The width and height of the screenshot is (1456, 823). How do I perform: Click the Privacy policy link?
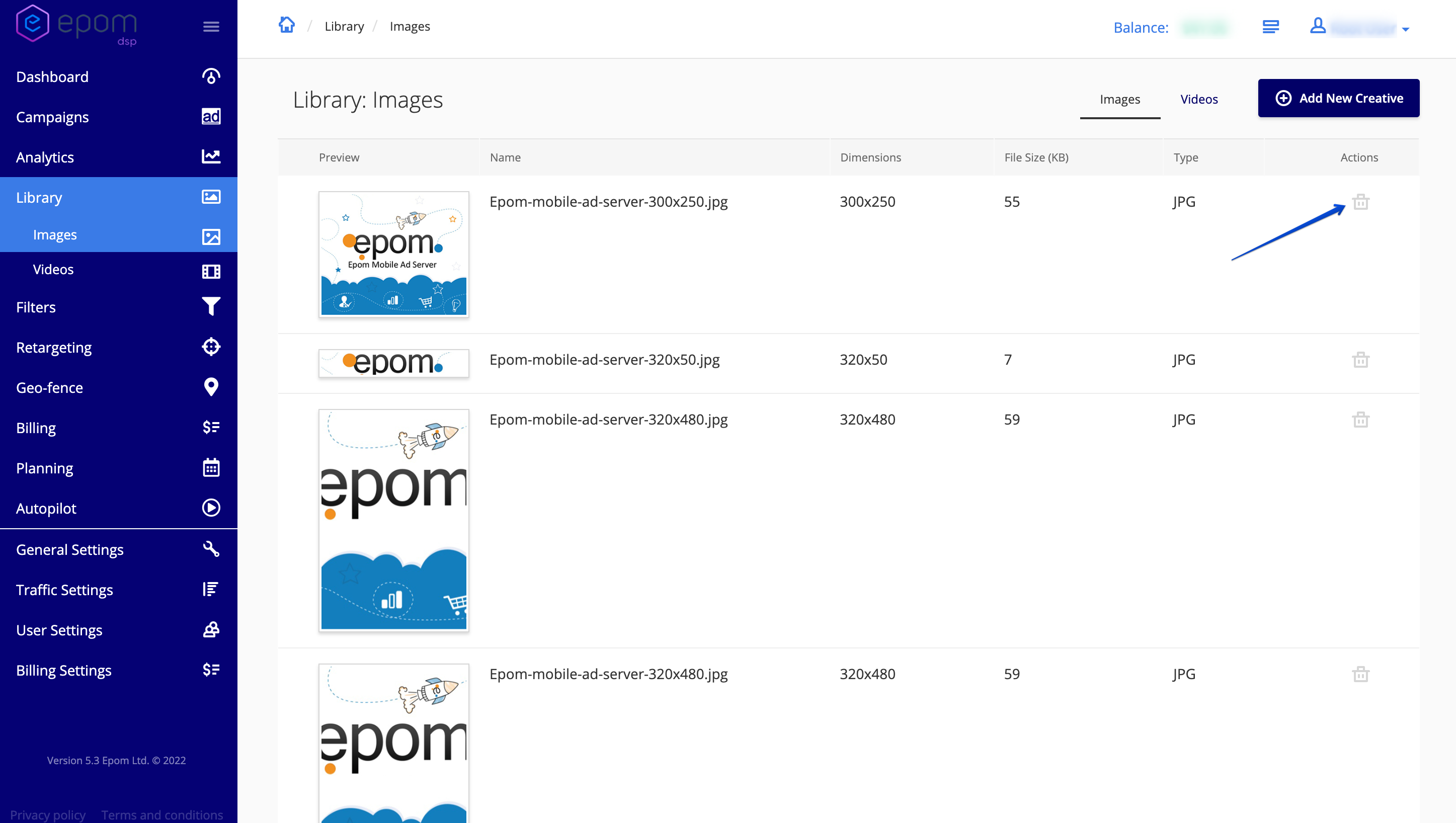tap(48, 814)
